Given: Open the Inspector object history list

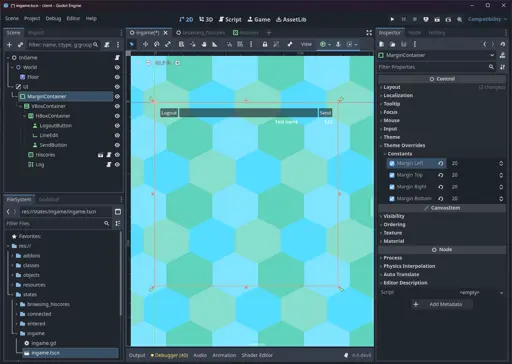Looking at the screenshot, I should click(503, 44).
